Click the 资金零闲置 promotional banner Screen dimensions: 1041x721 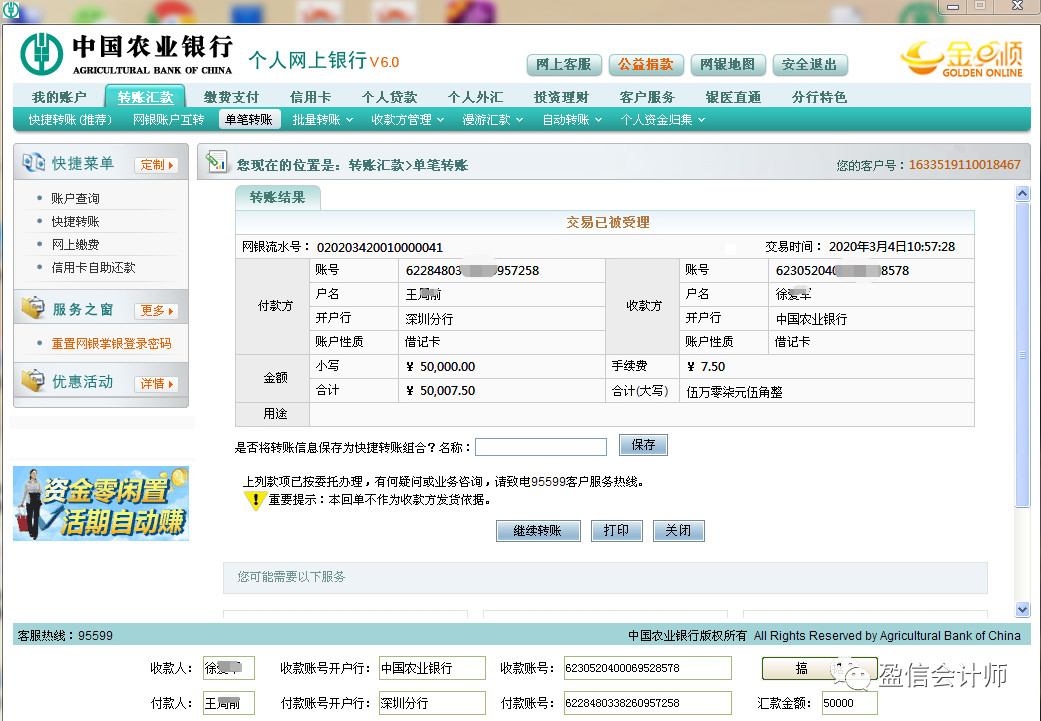(x=101, y=503)
